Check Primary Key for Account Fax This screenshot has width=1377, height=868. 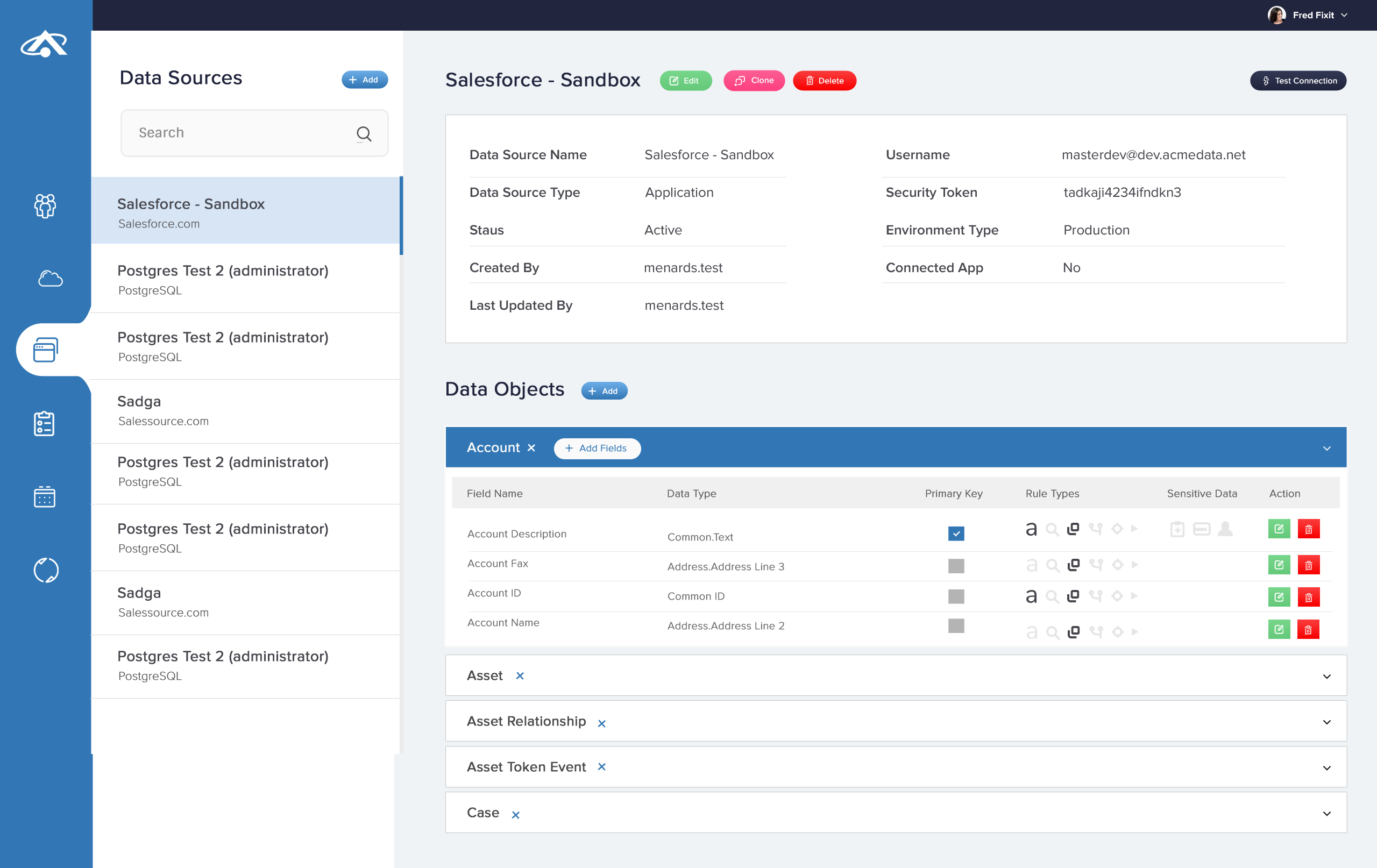[956, 566]
